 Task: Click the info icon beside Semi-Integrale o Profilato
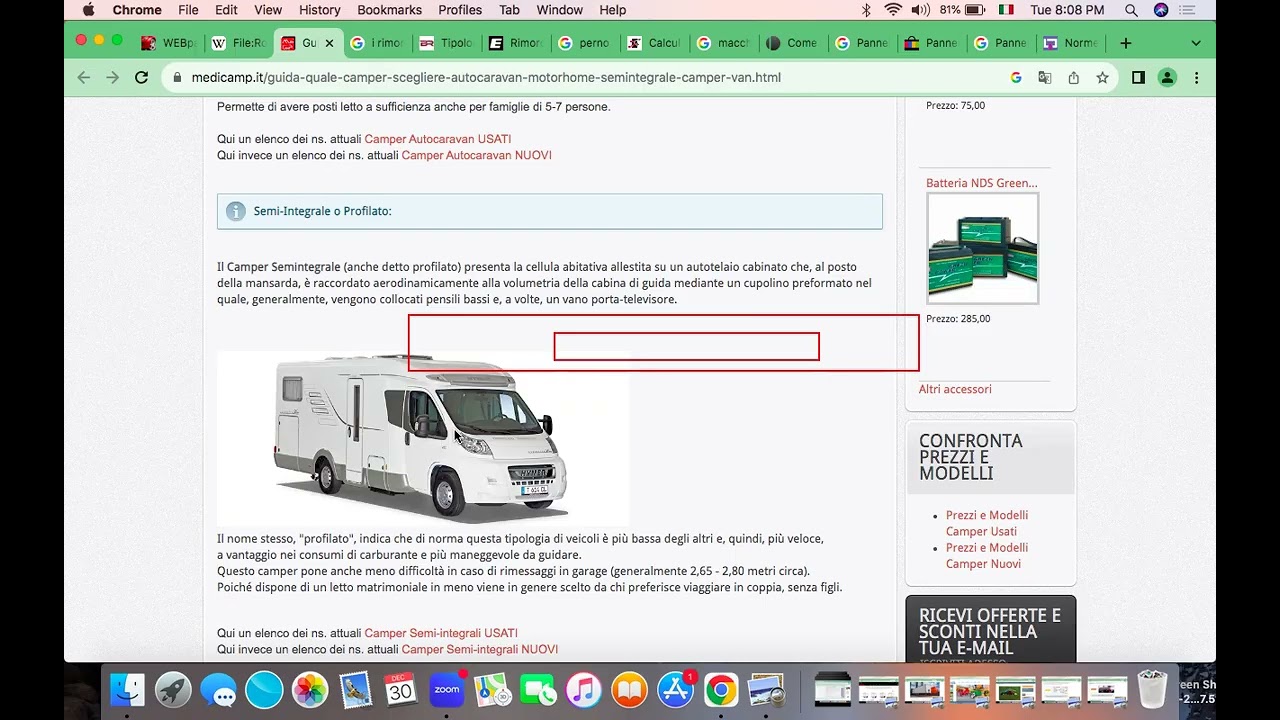pos(236,211)
